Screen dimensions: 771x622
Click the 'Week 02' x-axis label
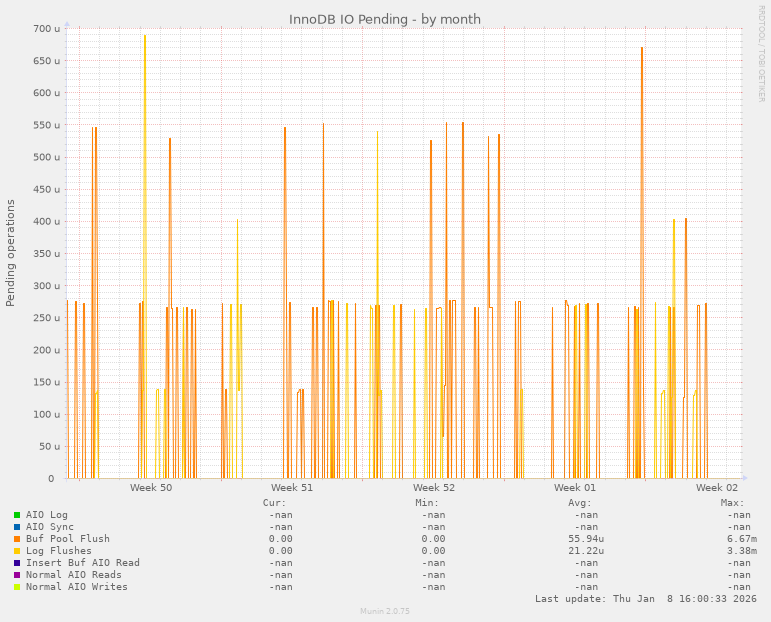tap(717, 488)
